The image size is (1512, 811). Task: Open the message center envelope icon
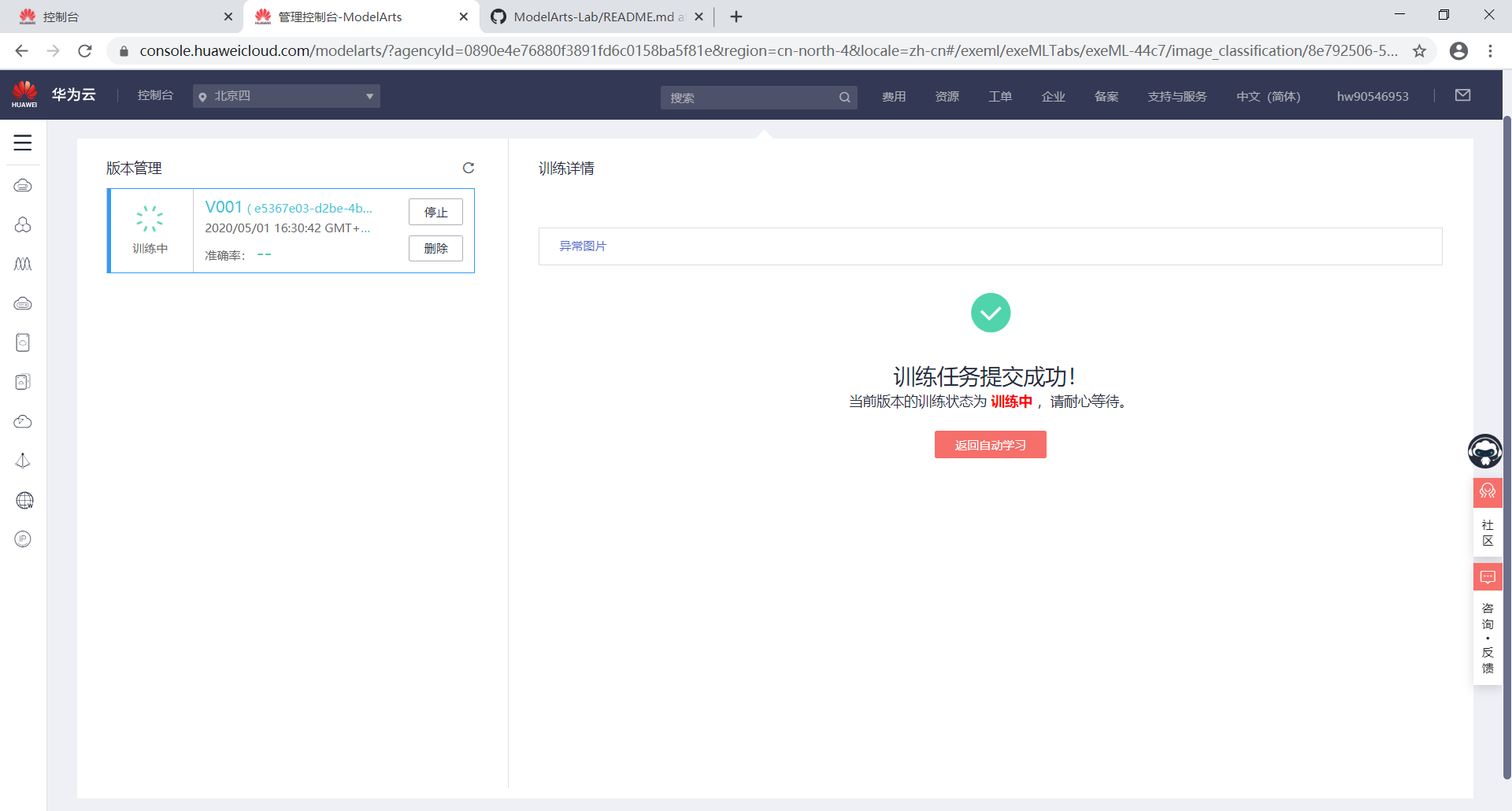(1463, 95)
